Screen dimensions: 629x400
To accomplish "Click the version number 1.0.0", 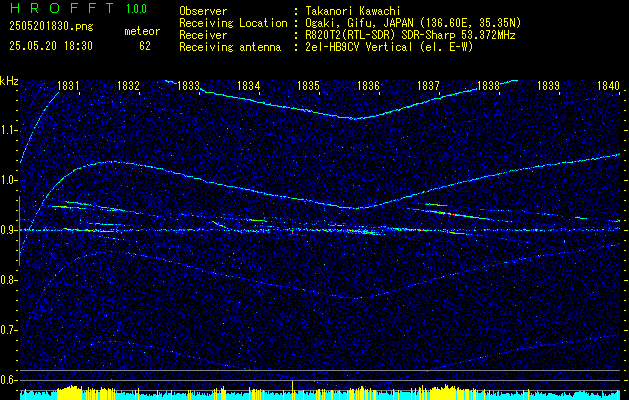I will coord(136,9).
